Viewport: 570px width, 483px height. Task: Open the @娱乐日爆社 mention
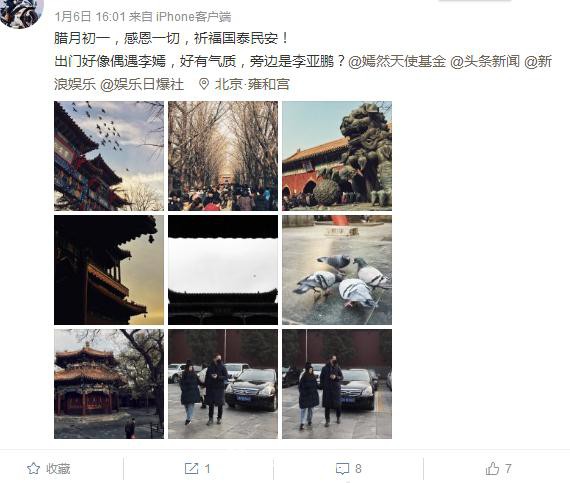(x=142, y=84)
